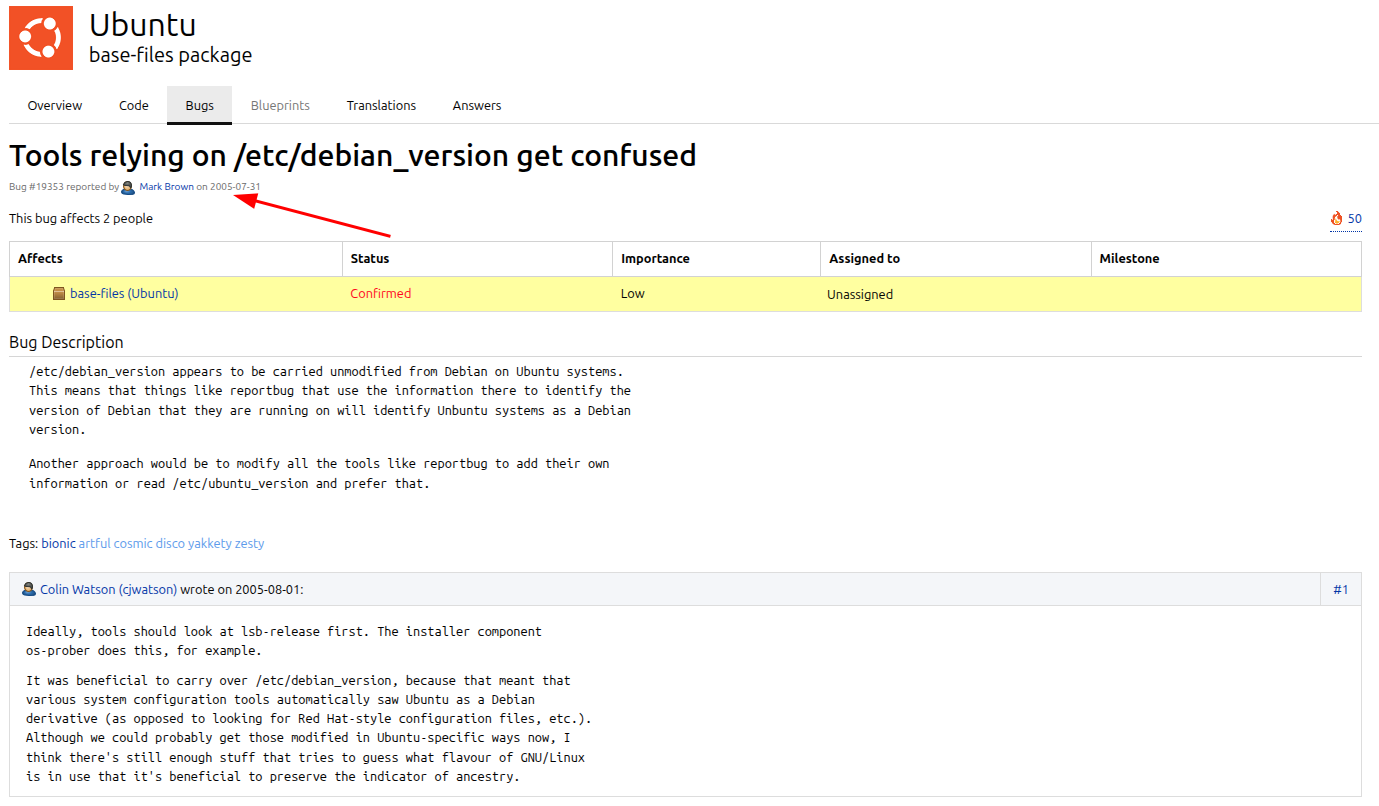This screenshot has height=806, width=1379.
Task: Click Colin Watson's person icon
Action: (x=29, y=589)
